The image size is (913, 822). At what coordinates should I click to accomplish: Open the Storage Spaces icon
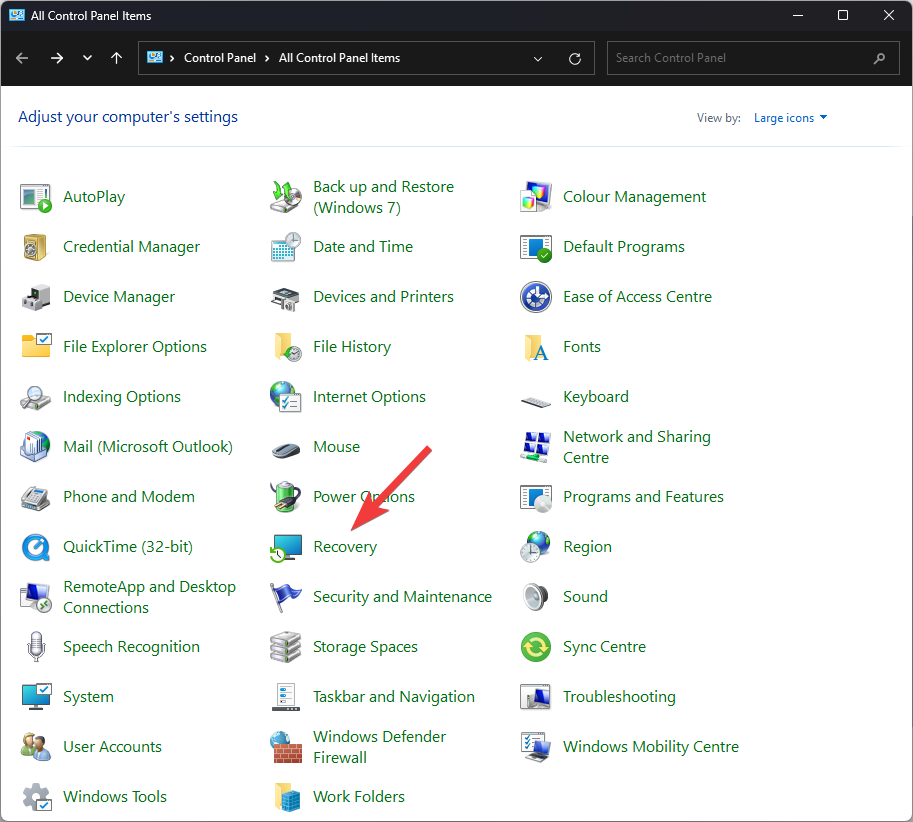click(x=286, y=647)
